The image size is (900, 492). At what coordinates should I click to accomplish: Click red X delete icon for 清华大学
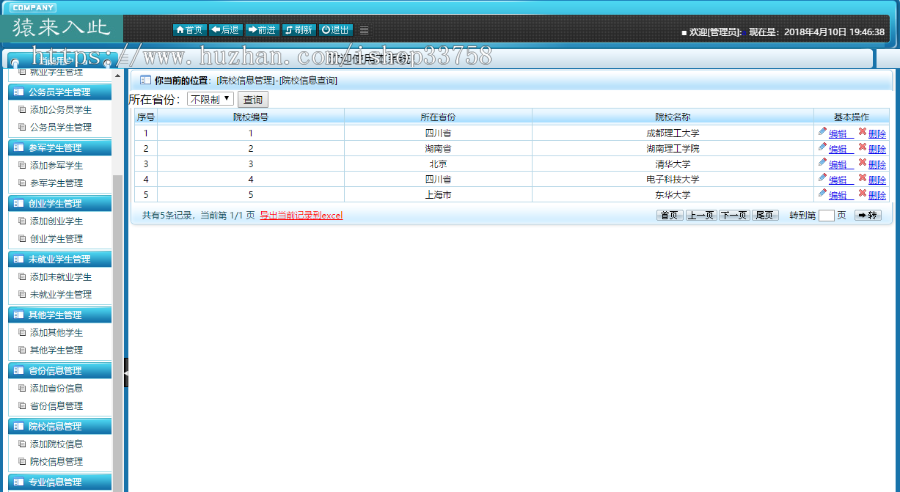pyautogui.click(x=862, y=163)
